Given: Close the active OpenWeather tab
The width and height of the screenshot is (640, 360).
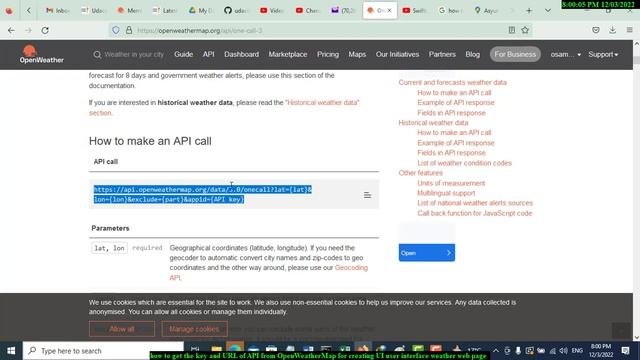Looking at the screenshot, I should [x=389, y=11].
